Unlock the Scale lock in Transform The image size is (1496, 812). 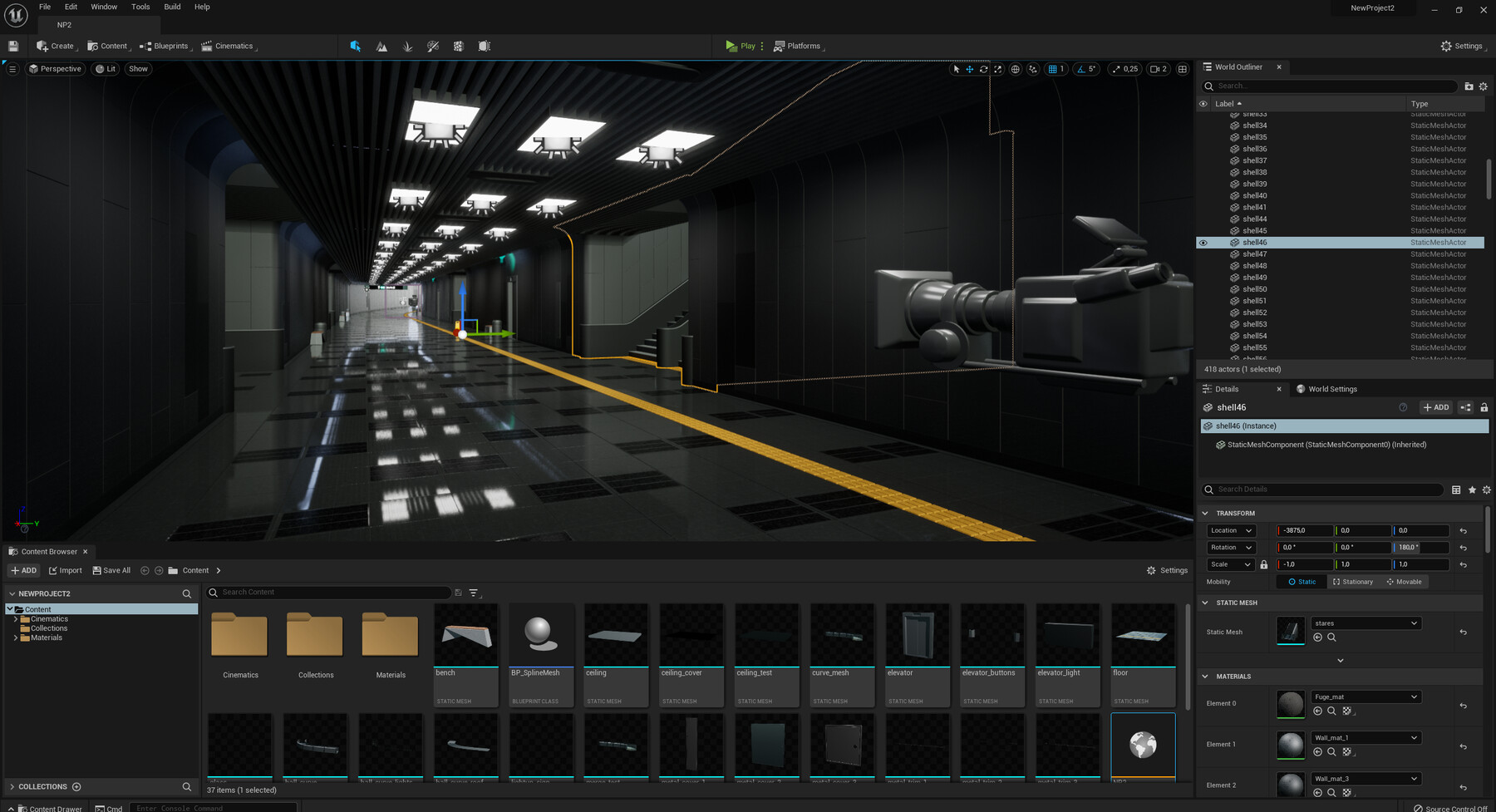coord(1264,564)
